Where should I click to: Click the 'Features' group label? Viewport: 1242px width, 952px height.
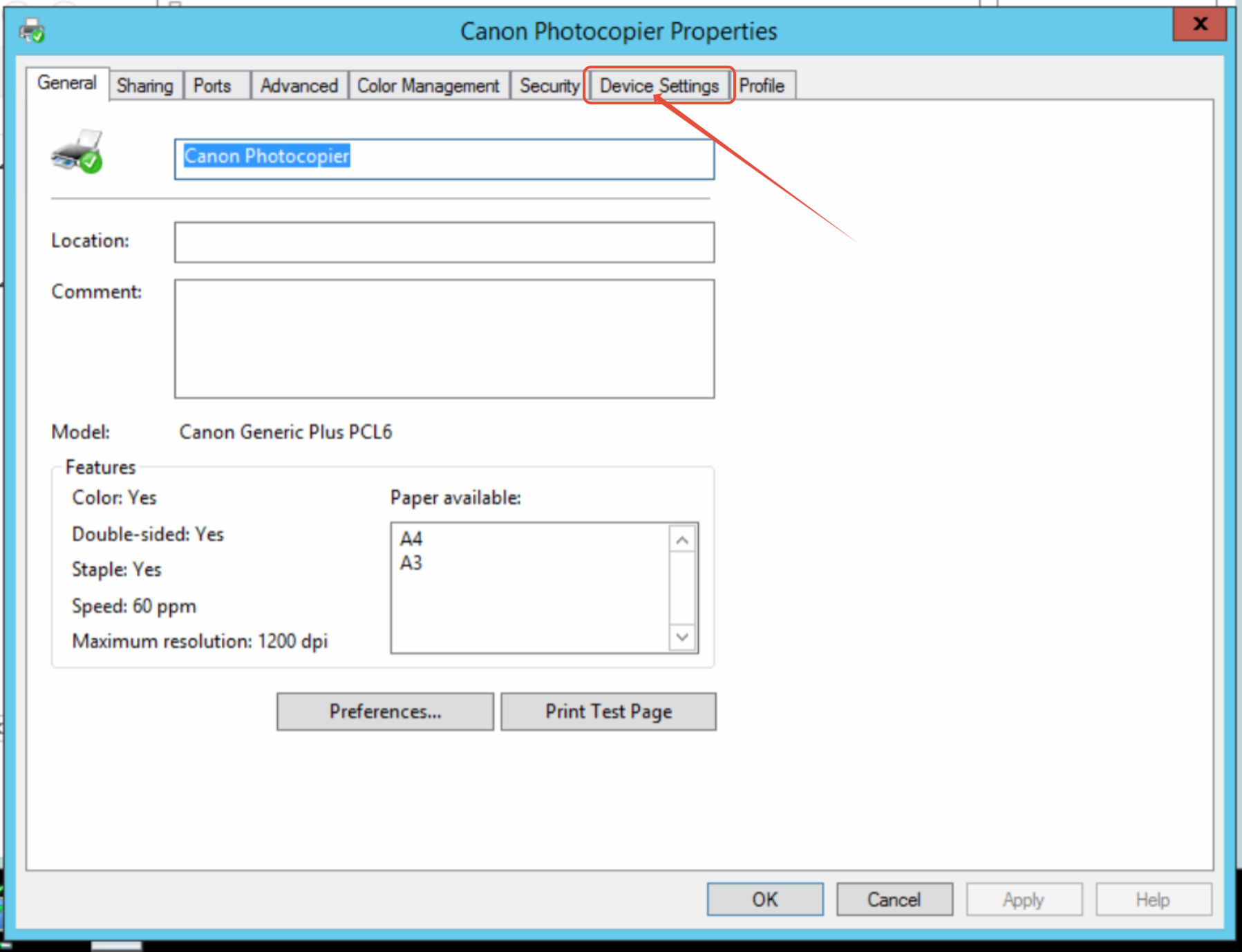pos(101,468)
